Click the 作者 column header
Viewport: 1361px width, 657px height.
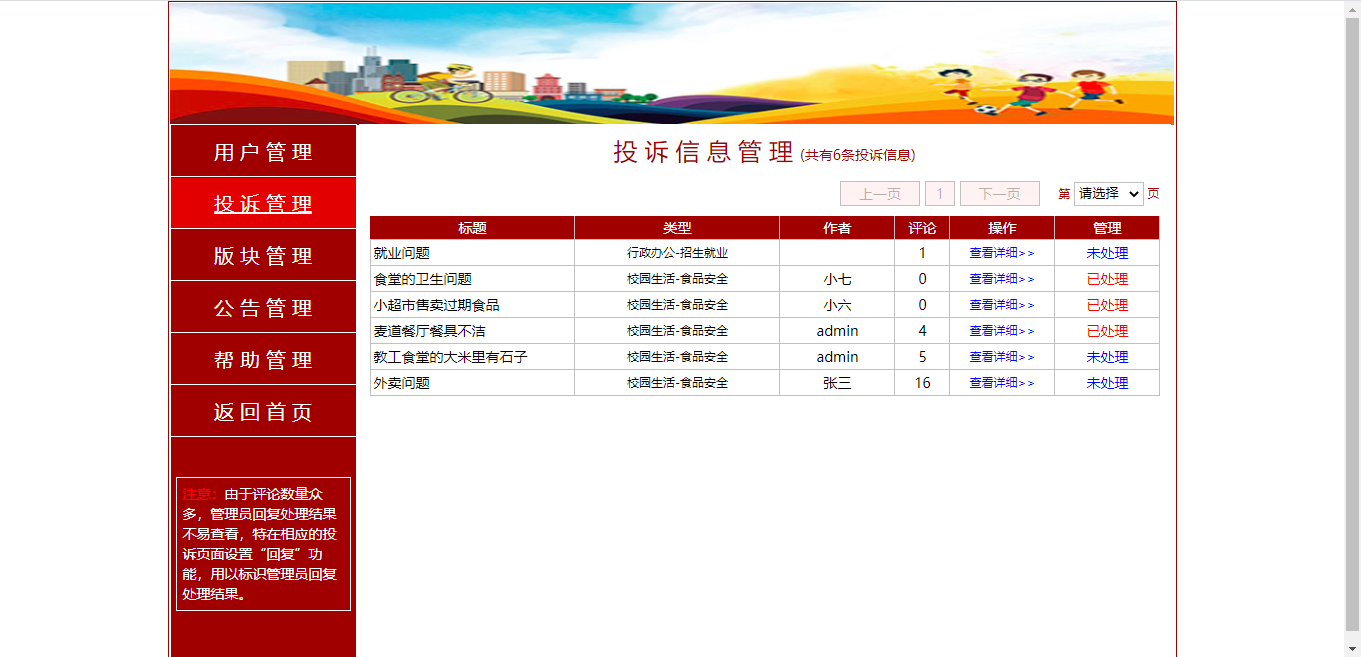(x=837, y=228)
